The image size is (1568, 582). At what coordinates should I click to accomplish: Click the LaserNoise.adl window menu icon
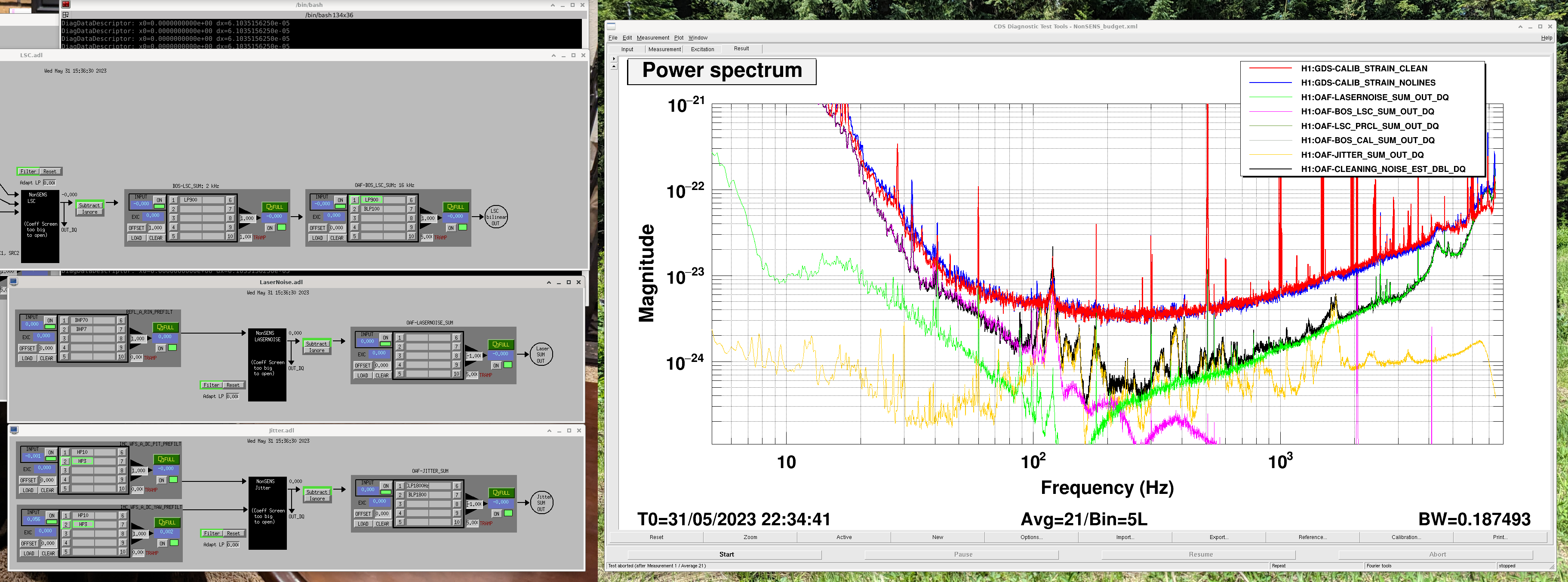pos(14,282)
